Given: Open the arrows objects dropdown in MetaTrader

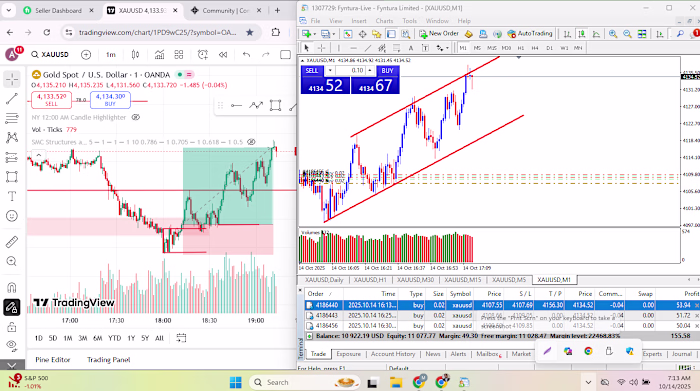Looking at the screenshot, I should [x=447, y=48].
